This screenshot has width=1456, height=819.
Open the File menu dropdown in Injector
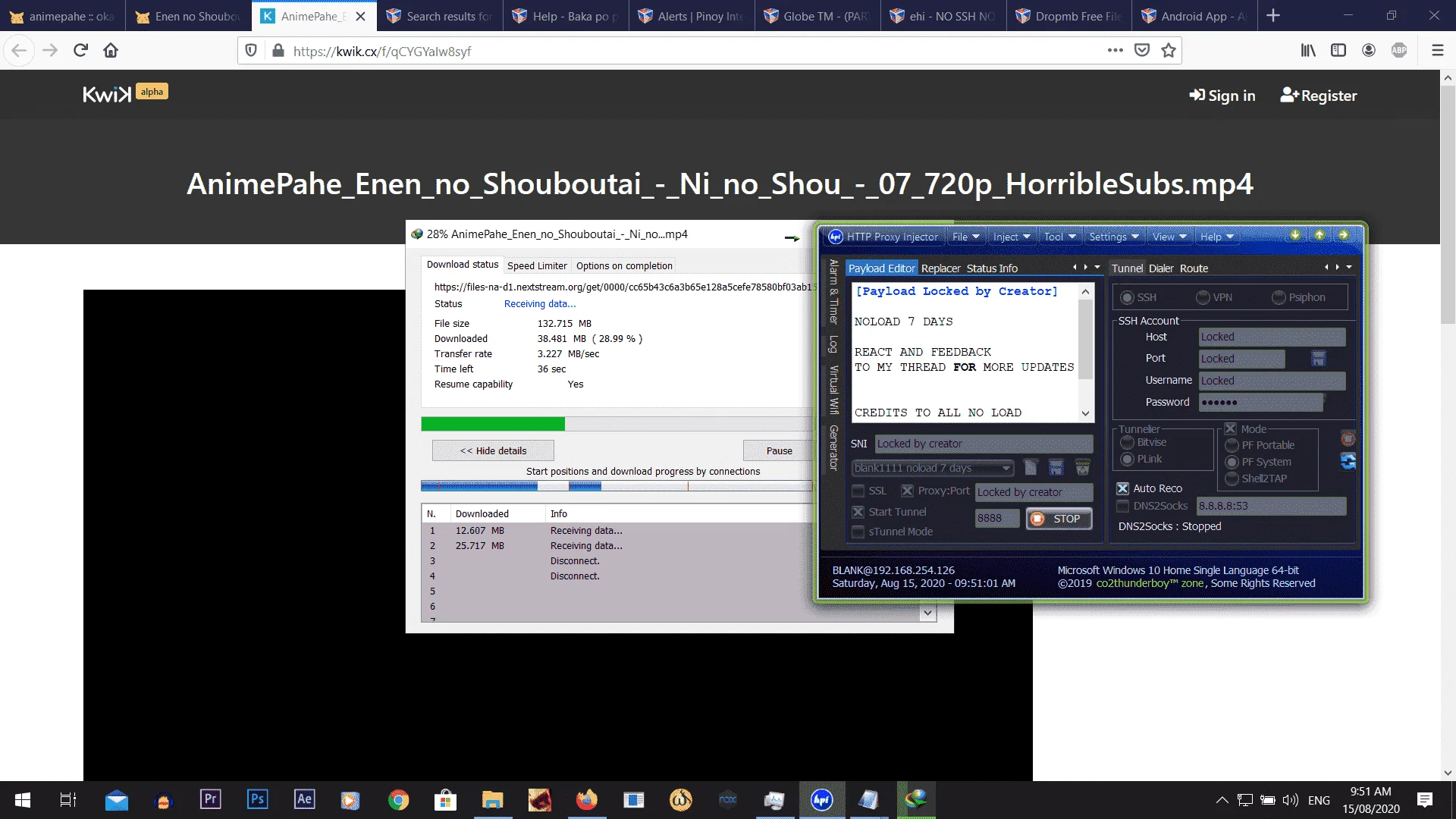coord(965,237)
